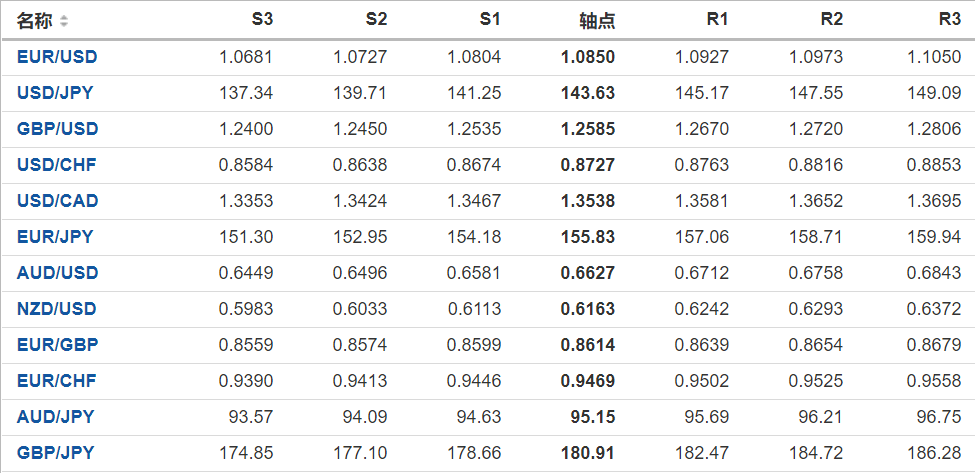This screenshot has width=975, height=473.
Task: Click the USD/CAD pair link
Action: tap(57, 201)
